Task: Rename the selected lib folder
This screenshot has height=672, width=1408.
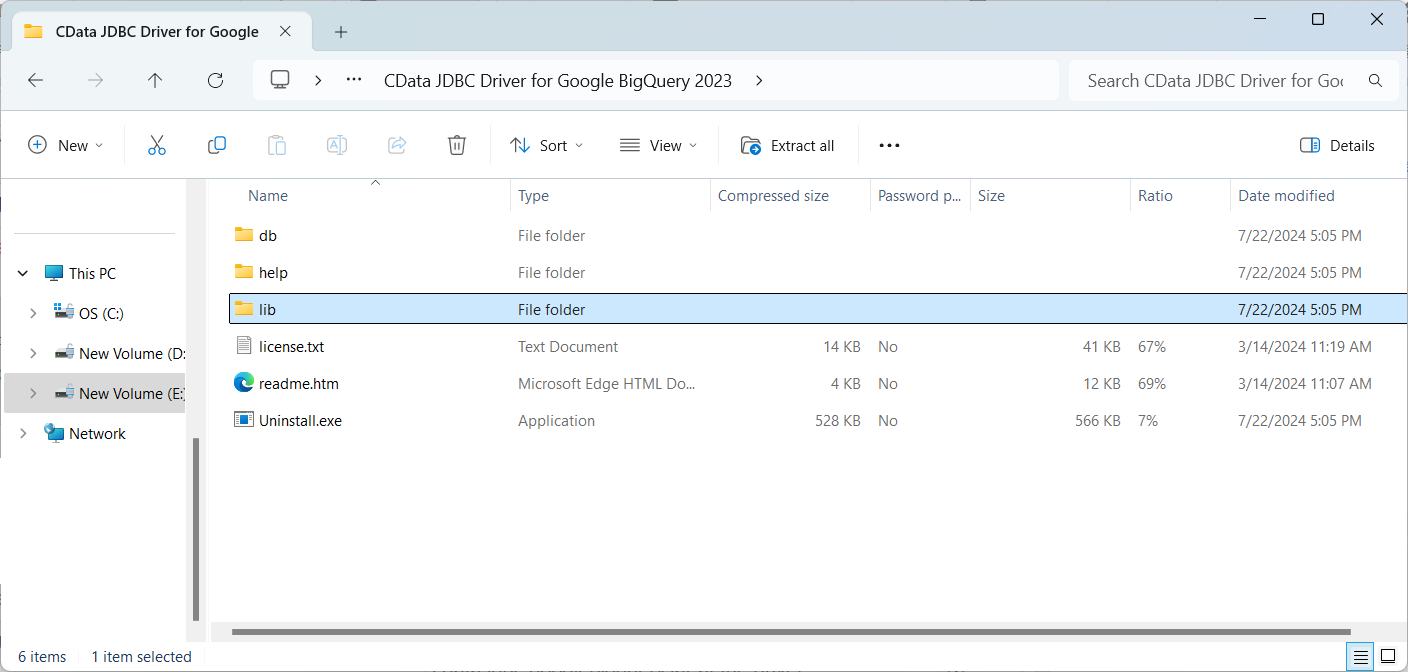Action: (337, 145)
